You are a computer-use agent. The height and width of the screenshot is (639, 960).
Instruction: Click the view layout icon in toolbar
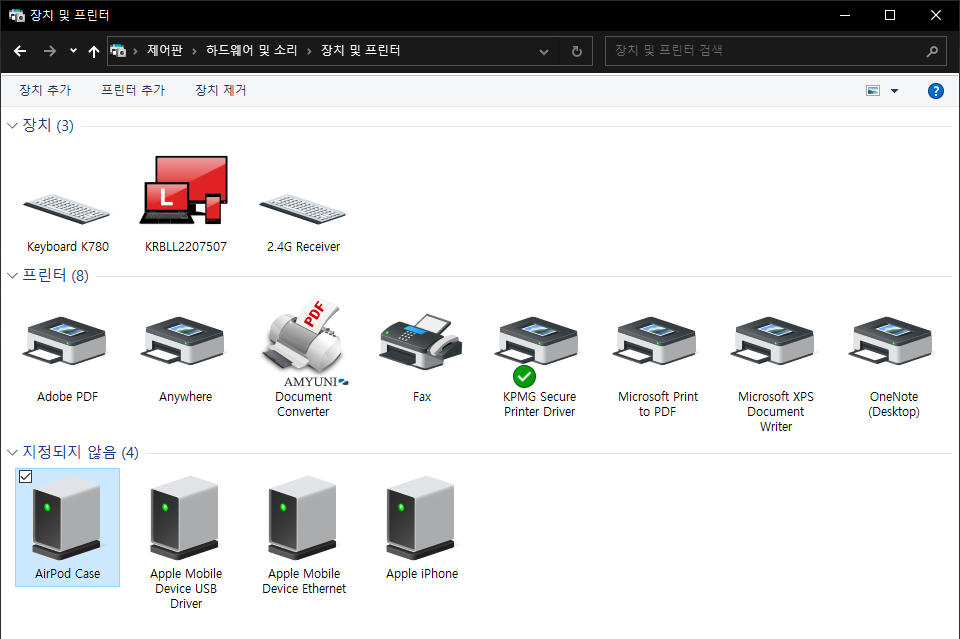pyautogui.click(x=873, y=91)
